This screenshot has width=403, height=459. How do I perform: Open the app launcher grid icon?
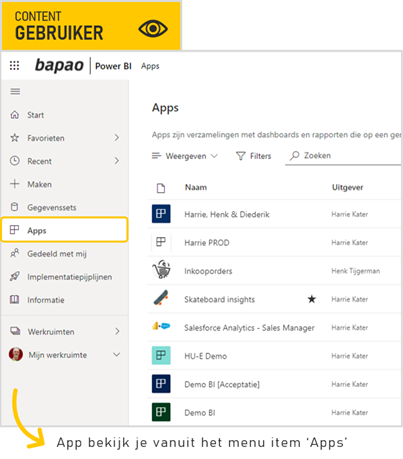(14, 66)
